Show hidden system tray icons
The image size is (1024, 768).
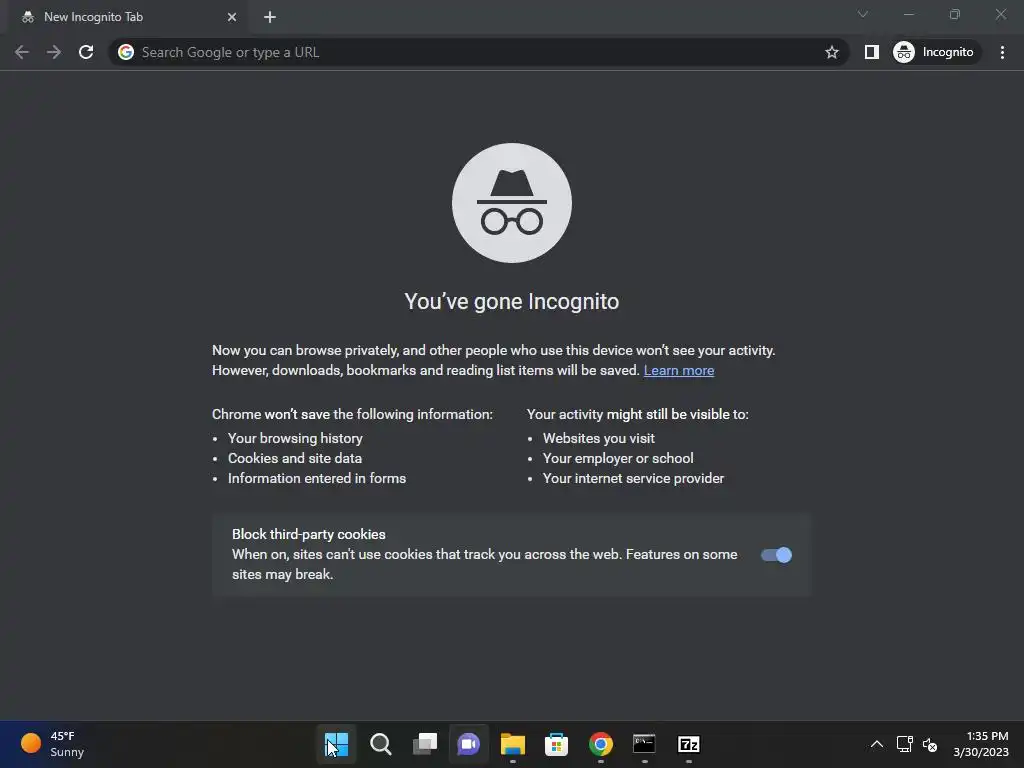877,744
